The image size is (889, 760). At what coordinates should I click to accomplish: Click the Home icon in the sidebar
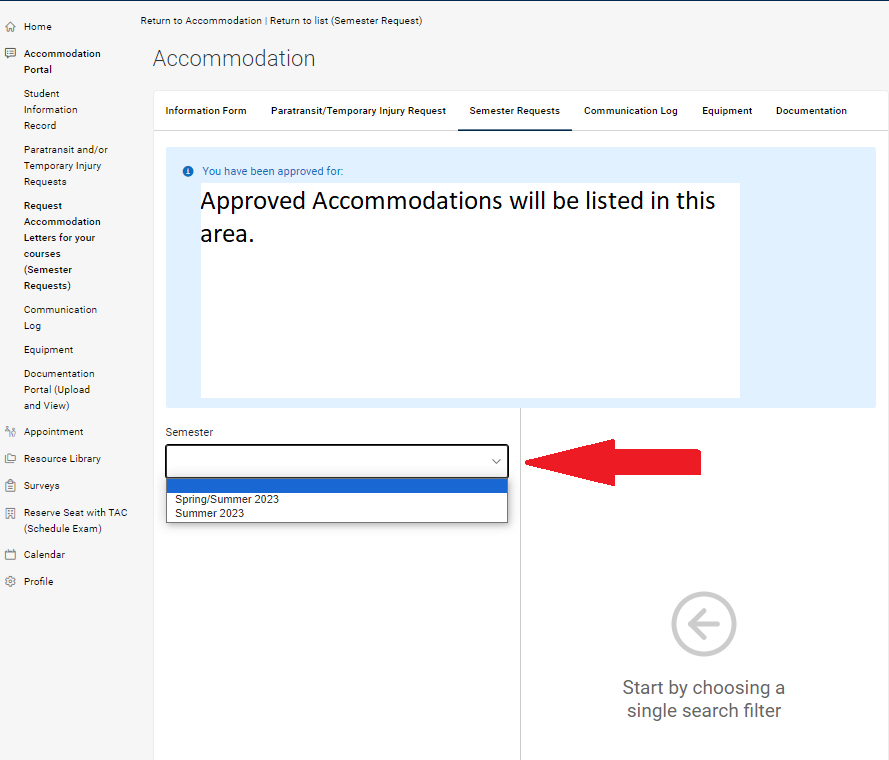tap(13, 26)
